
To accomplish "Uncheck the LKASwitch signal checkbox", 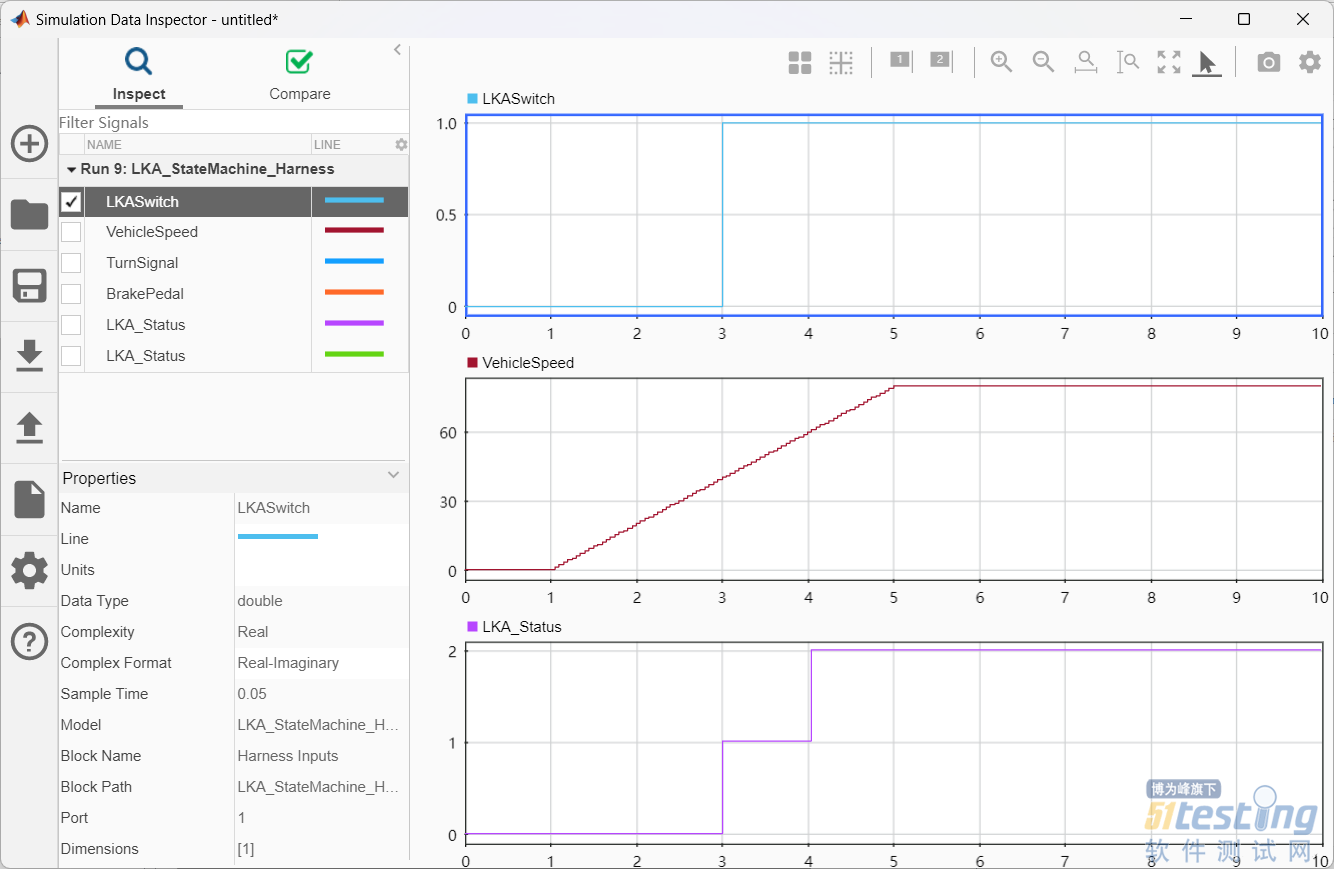I will [x=71, y=202].
